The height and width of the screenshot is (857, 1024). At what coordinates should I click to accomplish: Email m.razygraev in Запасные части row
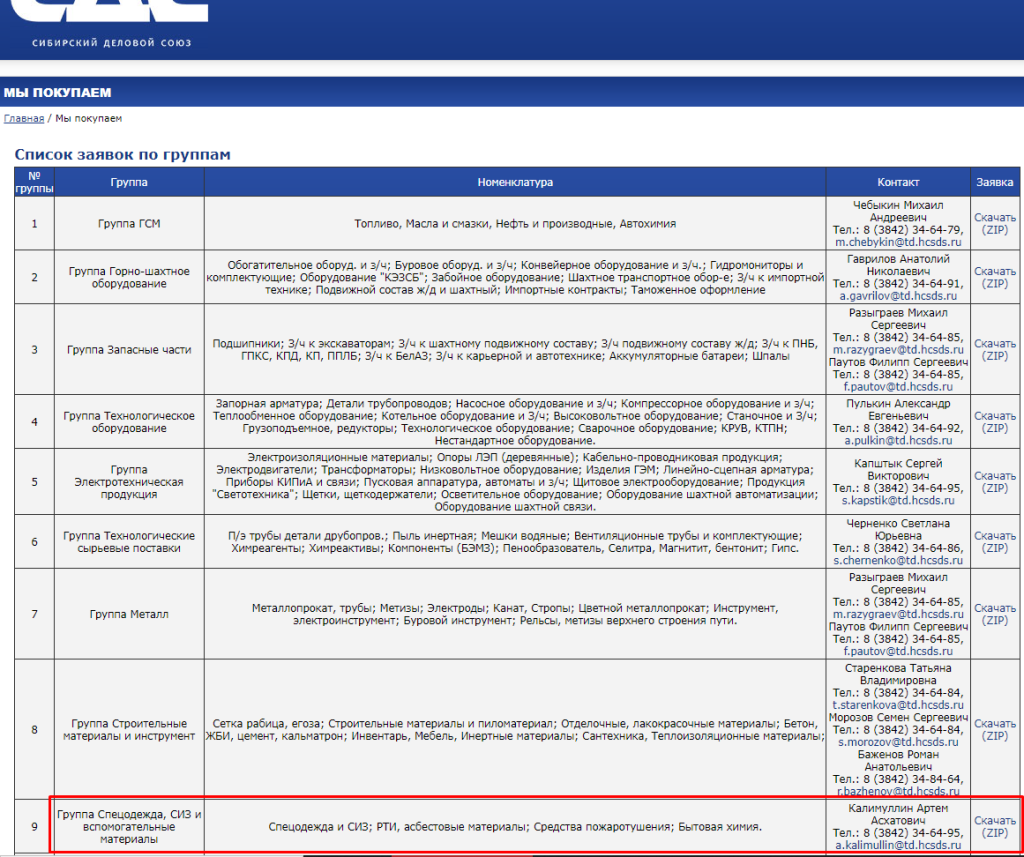tap(898, 349)
